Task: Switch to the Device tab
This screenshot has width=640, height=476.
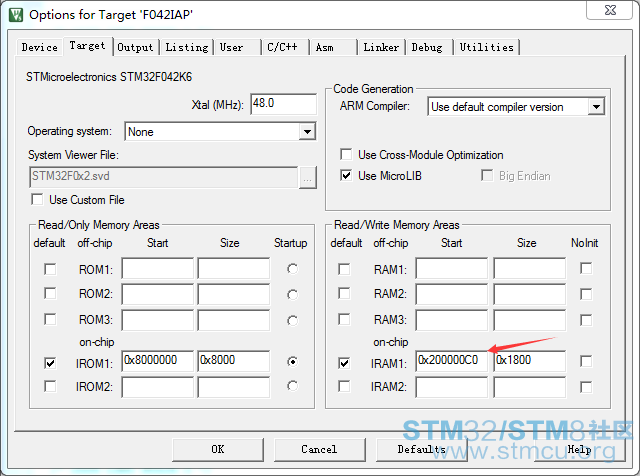Action: pos(40,47)
